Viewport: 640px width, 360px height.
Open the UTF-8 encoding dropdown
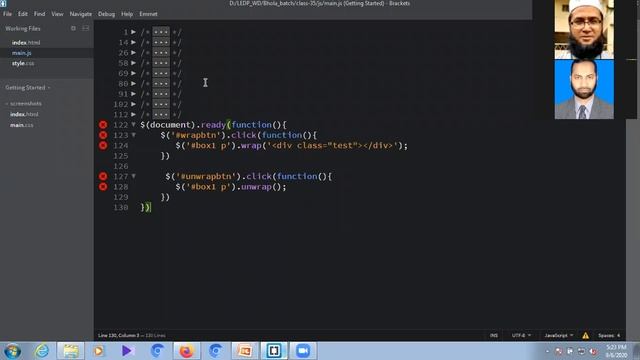pos(521,336)
